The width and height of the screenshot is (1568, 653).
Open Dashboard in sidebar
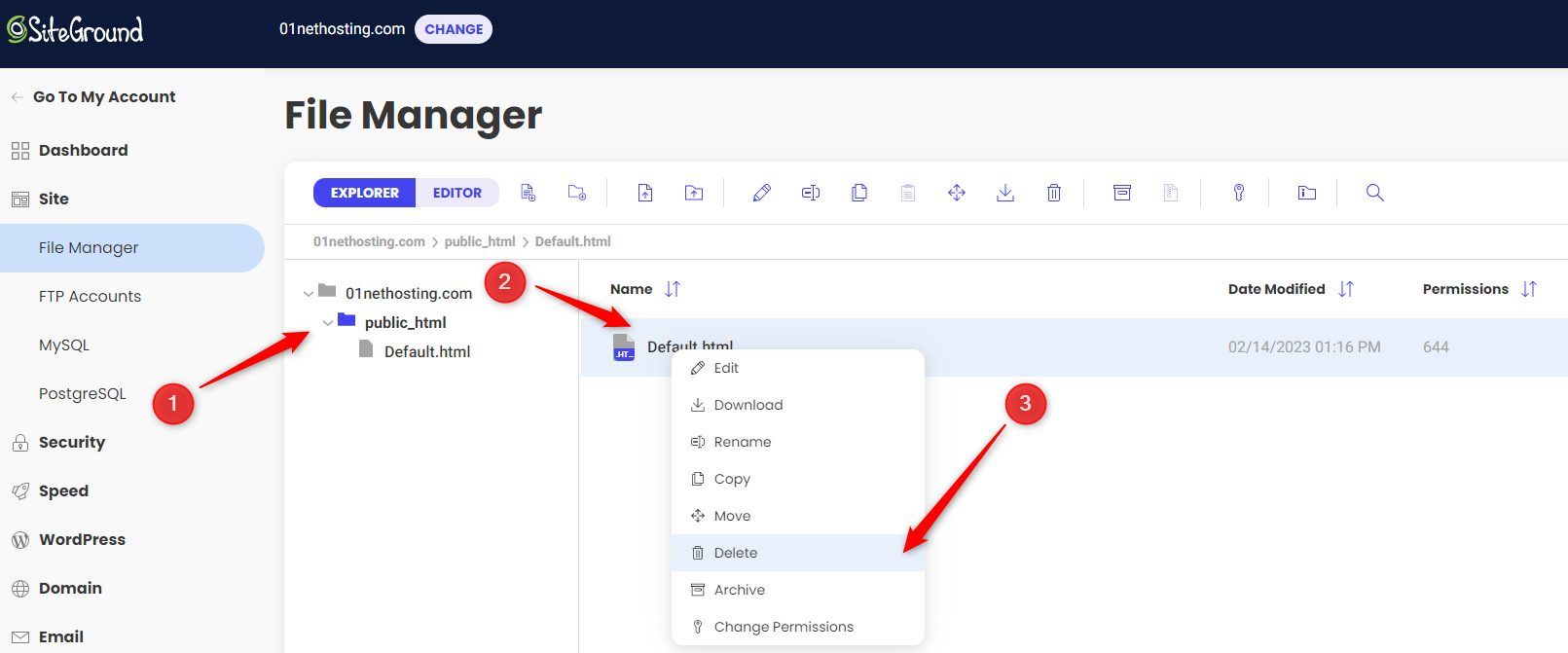tap(83, 150)
